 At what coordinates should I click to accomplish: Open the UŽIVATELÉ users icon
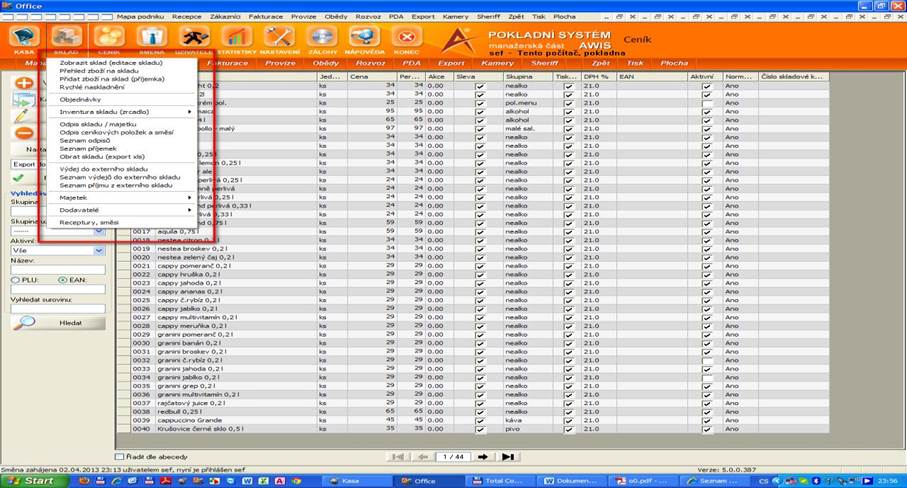click(194, 38)
